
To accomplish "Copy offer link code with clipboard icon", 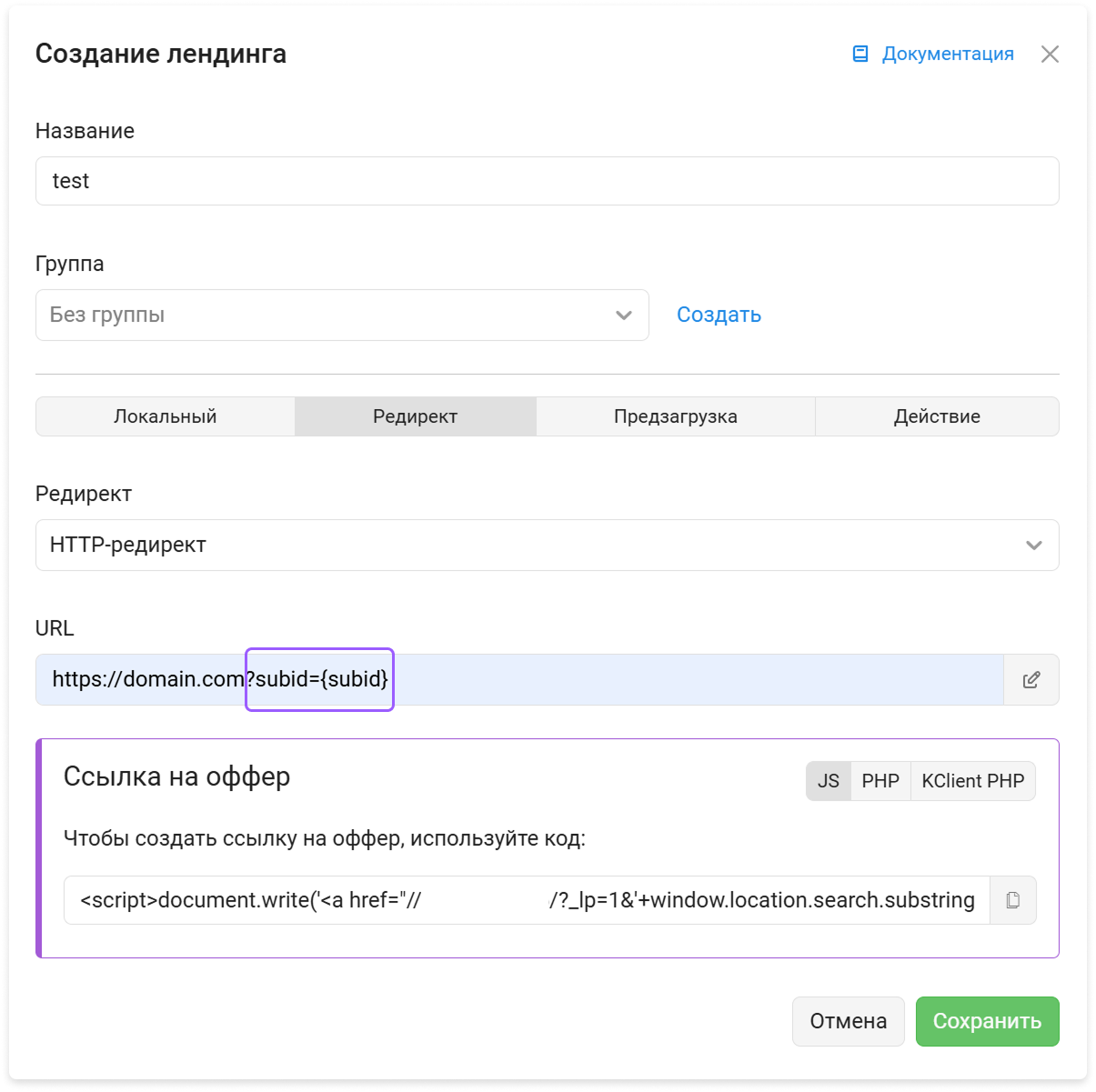I will (x=1013, y=900).
